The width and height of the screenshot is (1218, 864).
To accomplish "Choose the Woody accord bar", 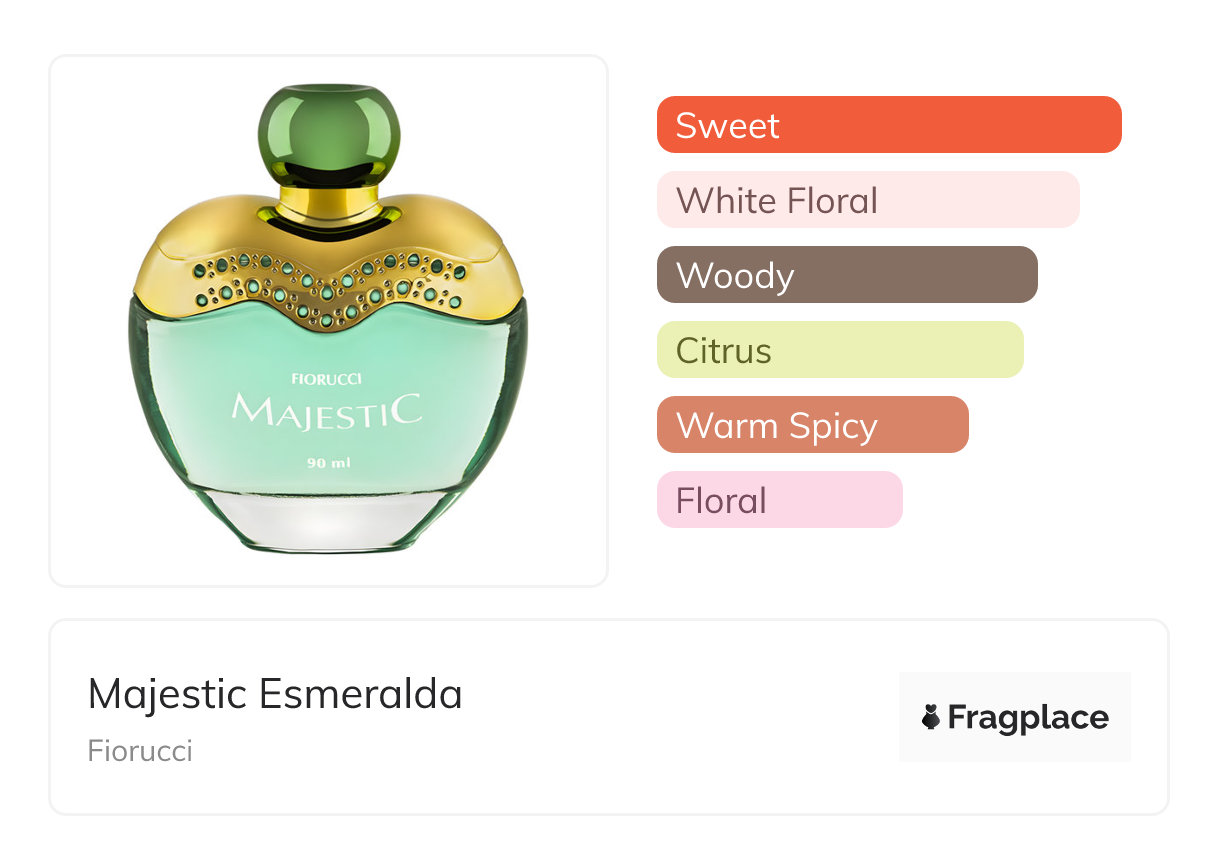I will 847,275.
